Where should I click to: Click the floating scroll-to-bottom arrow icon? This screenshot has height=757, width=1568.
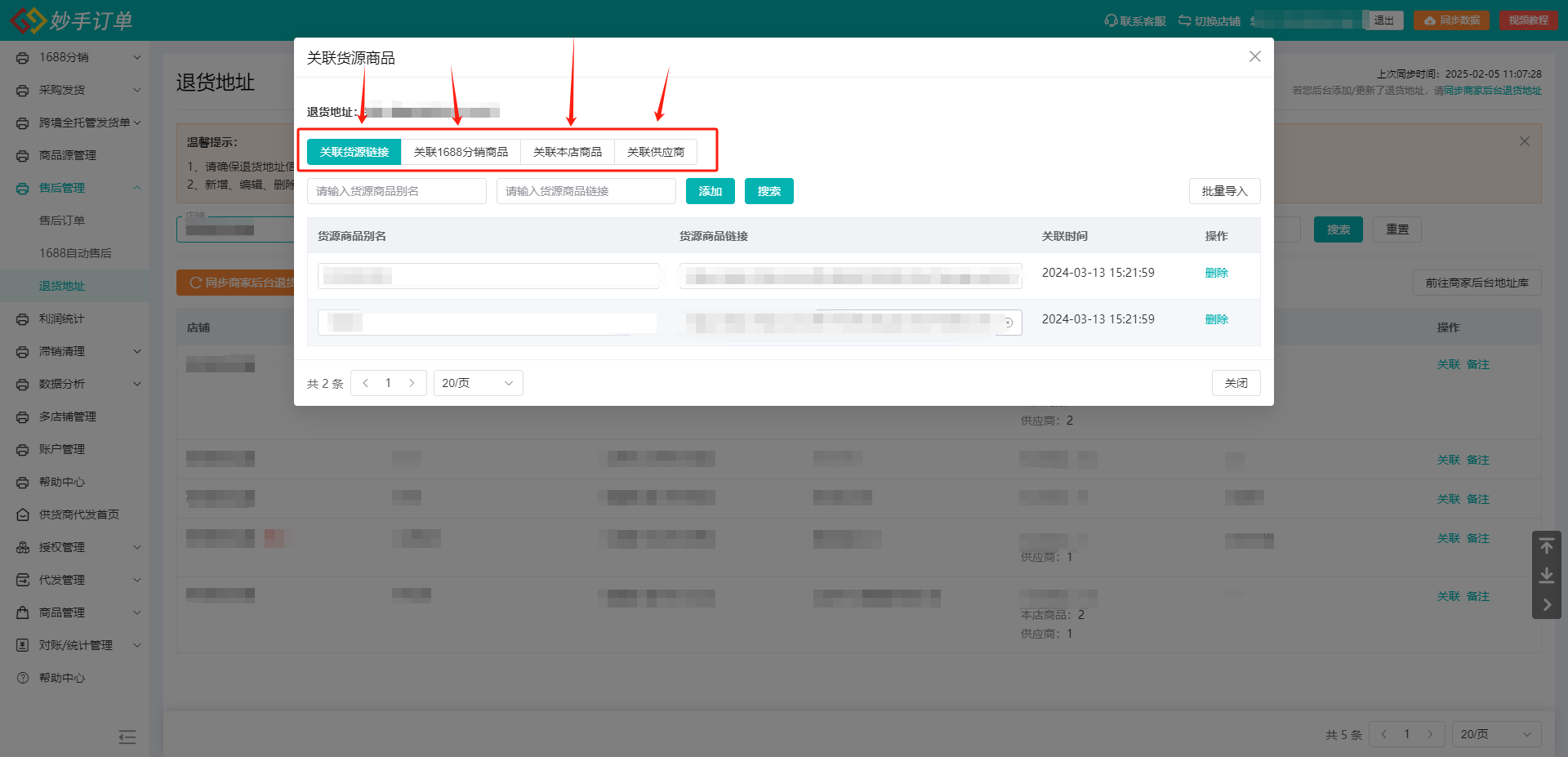pyautogui.click(x=1547, y=576)
